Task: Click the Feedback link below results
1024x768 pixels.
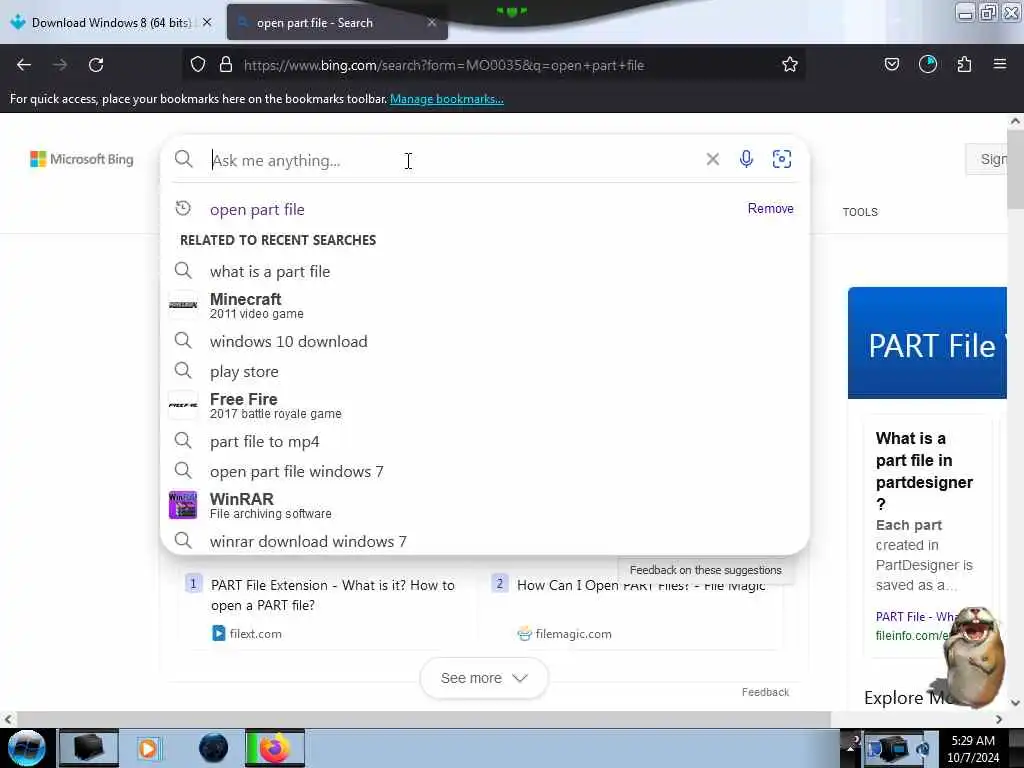Action: [x=765, y=692]
